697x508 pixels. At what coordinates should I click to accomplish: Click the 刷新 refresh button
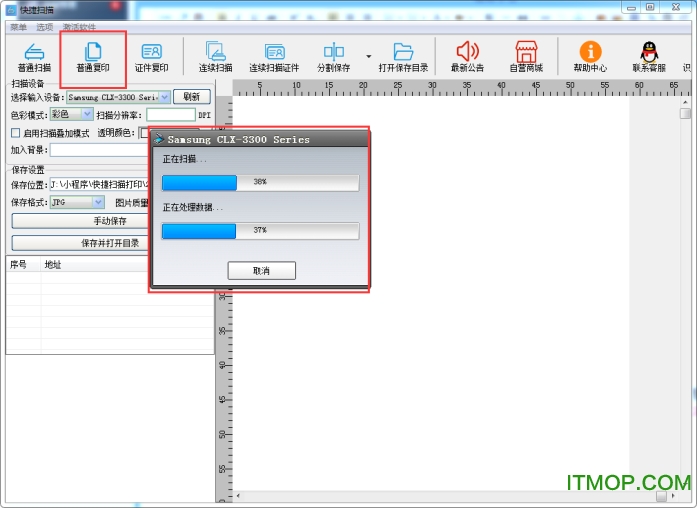(192, 97)
